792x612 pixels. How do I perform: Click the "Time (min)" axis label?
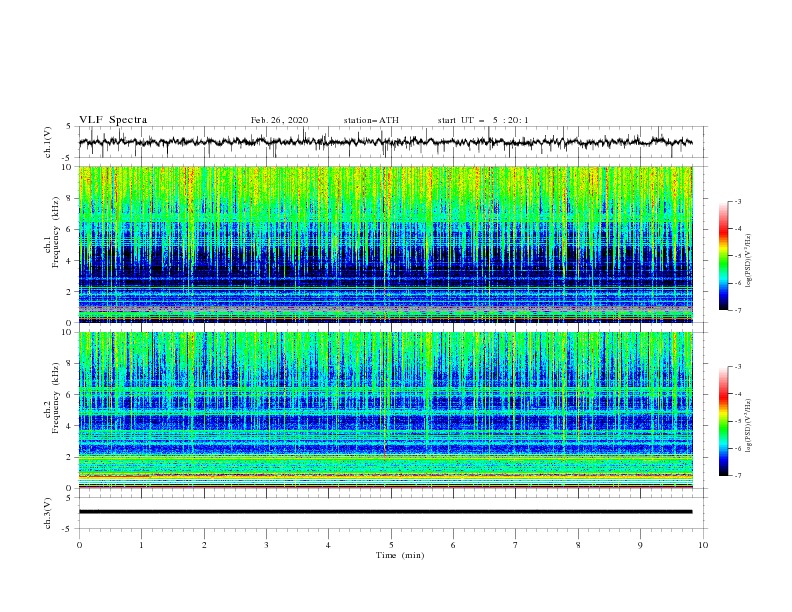tap(400, 555)
